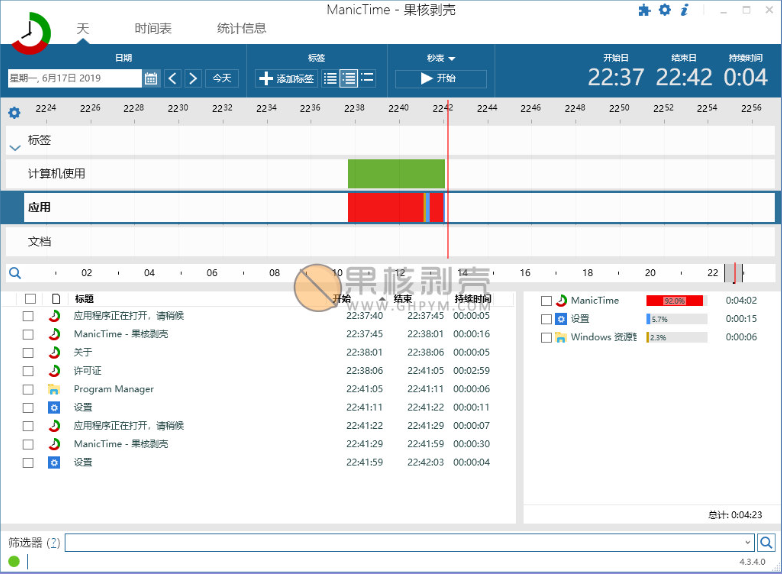
Task: Click the 关于 row ManicTime icon
Action: coord(54,353)
